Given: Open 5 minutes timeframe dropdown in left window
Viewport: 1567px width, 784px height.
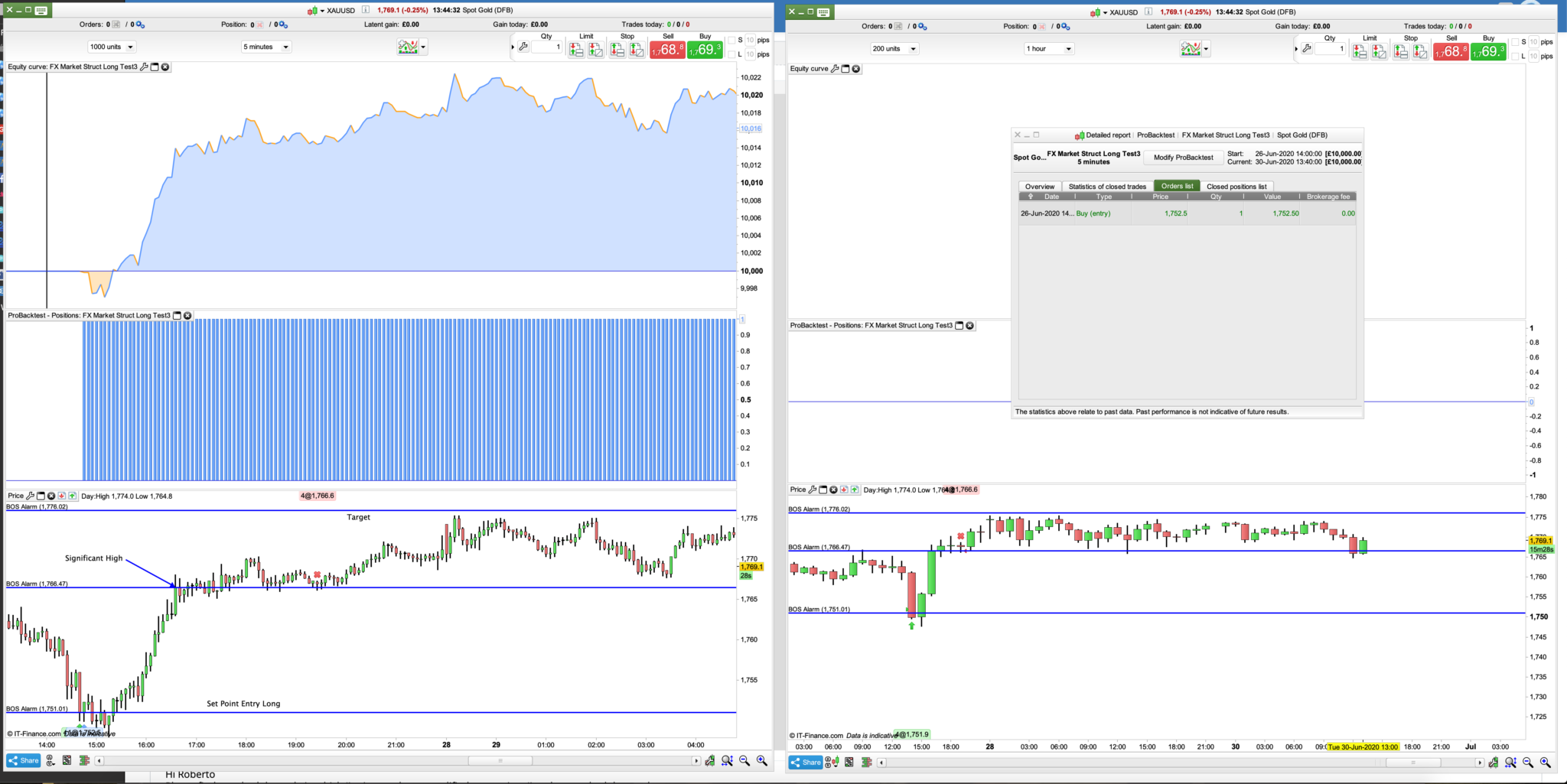Looking at the screenshot, I should [266, 47].
